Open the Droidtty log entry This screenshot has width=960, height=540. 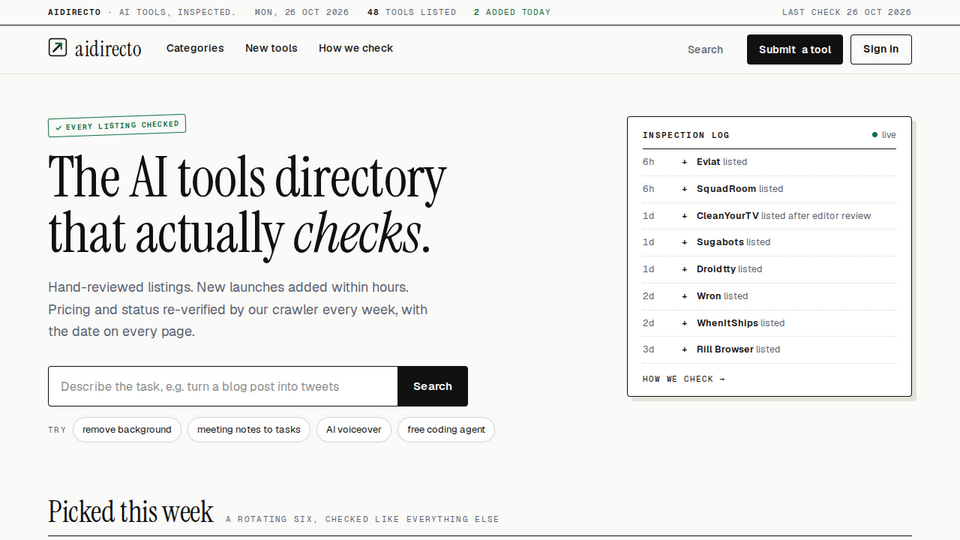(x=769, y=269)
